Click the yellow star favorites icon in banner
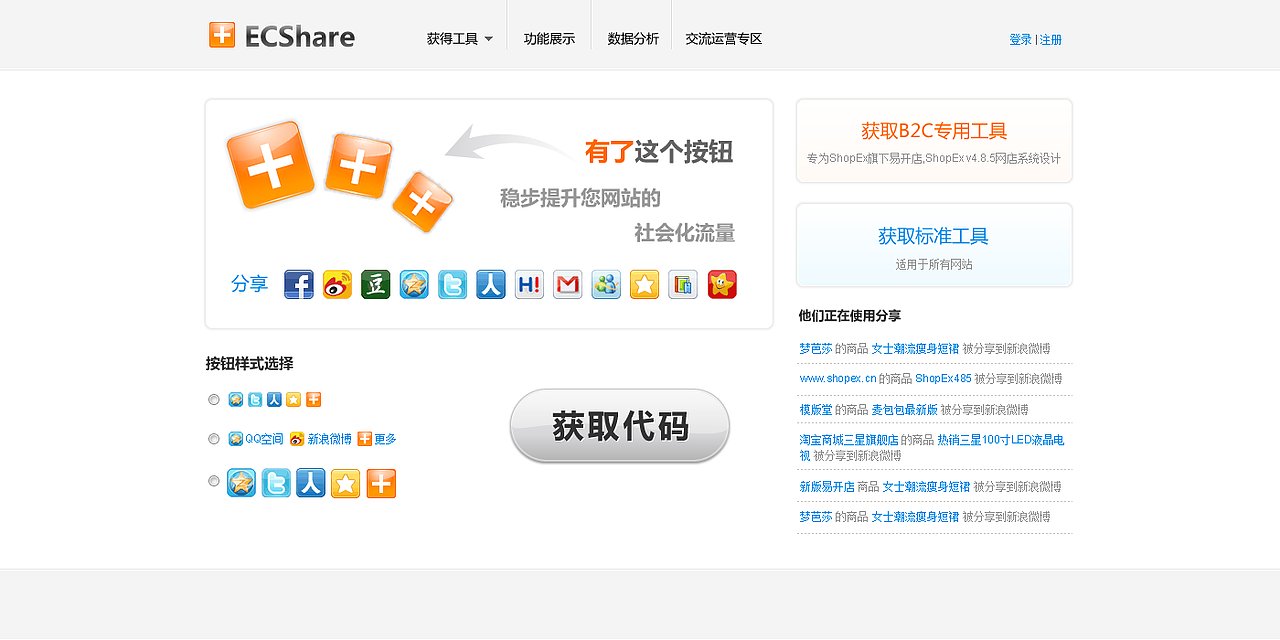Image resolution: width=1280 pixels, height=640 pixels. 644,285
